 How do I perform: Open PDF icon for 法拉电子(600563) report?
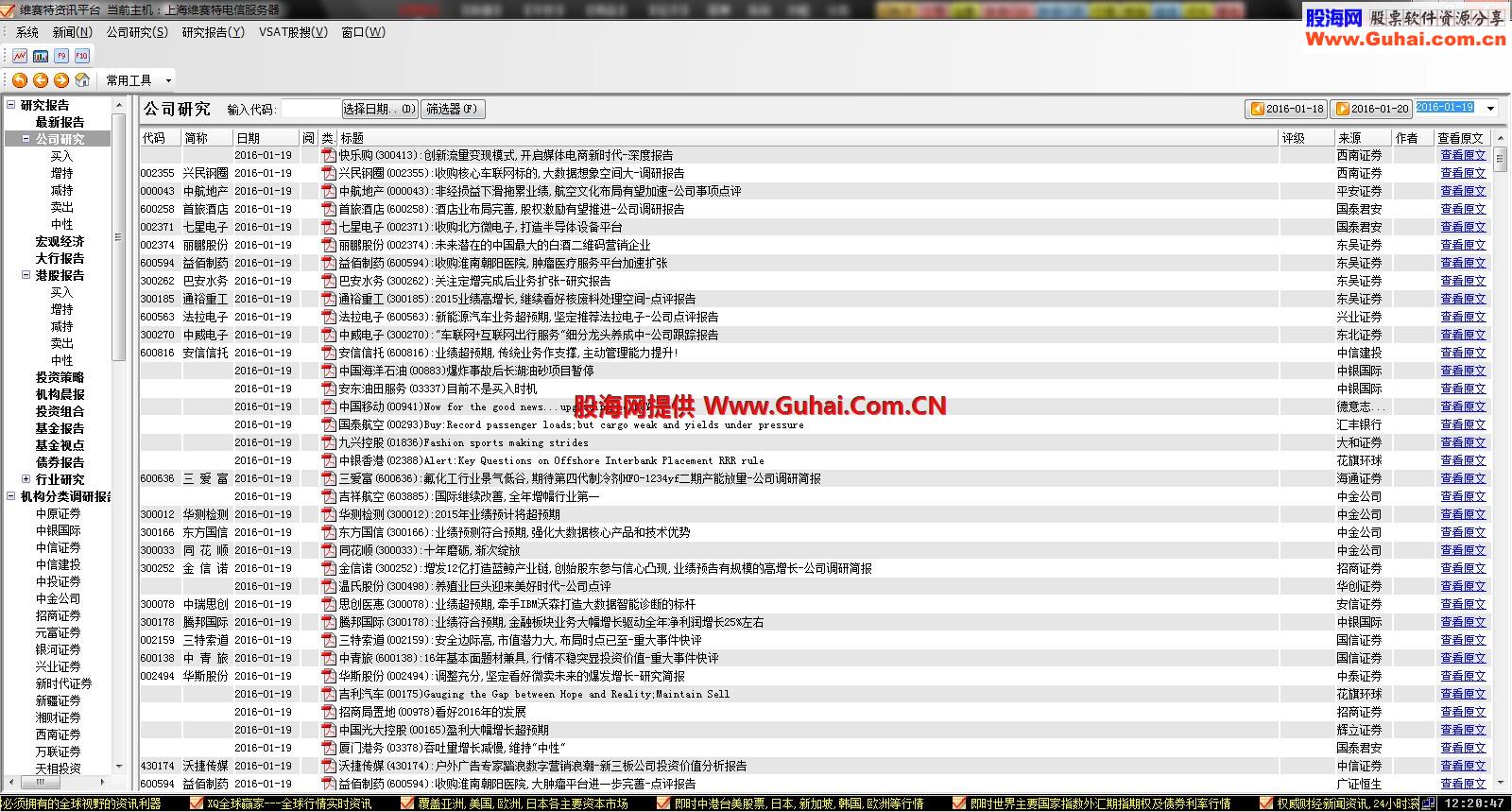pyautogui.click(x=329, y=317)
